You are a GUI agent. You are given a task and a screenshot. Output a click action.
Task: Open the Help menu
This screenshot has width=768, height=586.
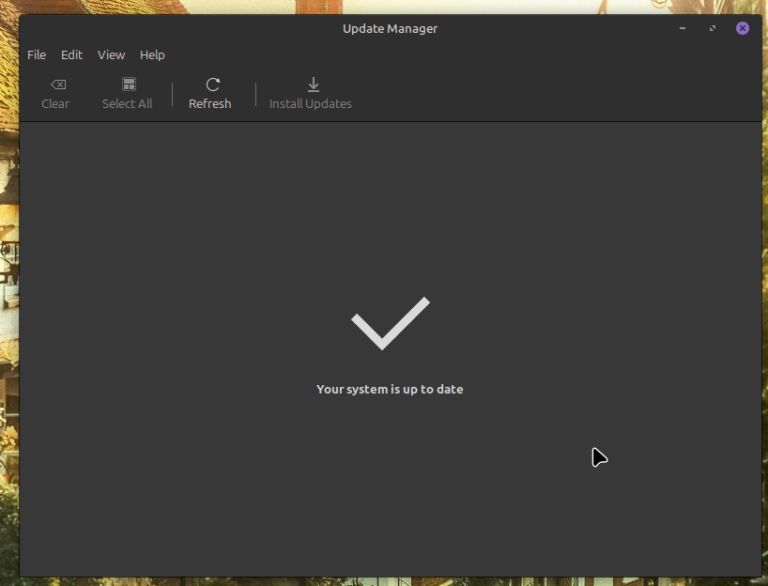click(152, 55)
